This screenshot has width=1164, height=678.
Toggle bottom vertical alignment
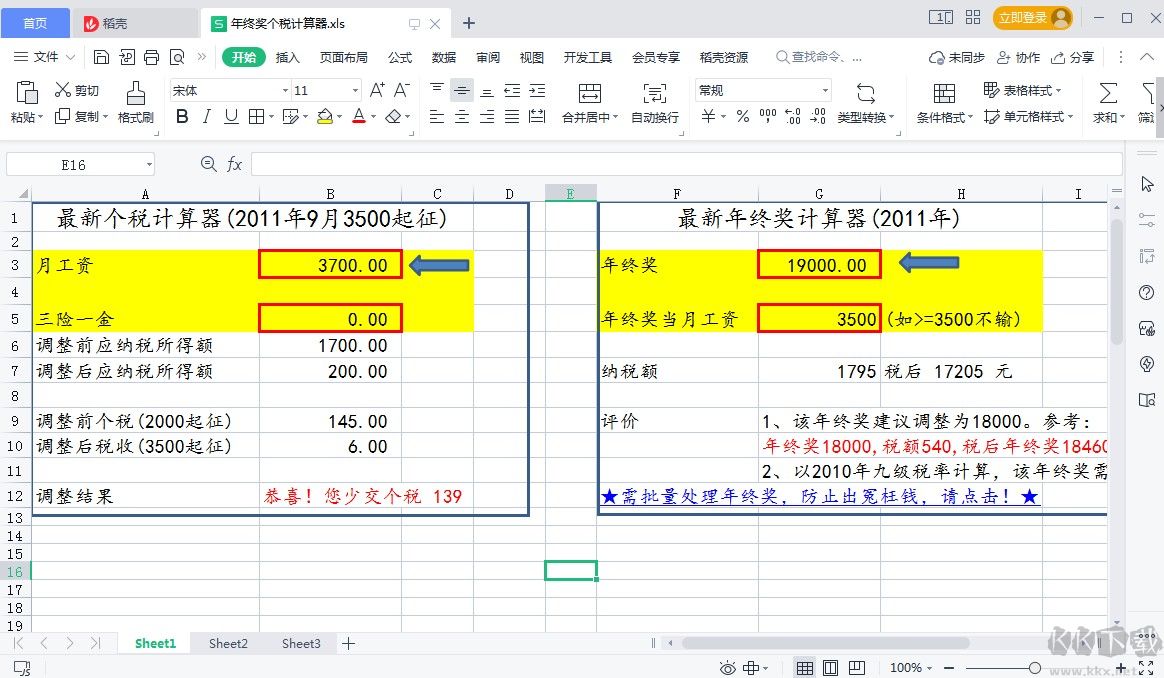point(487,91)
